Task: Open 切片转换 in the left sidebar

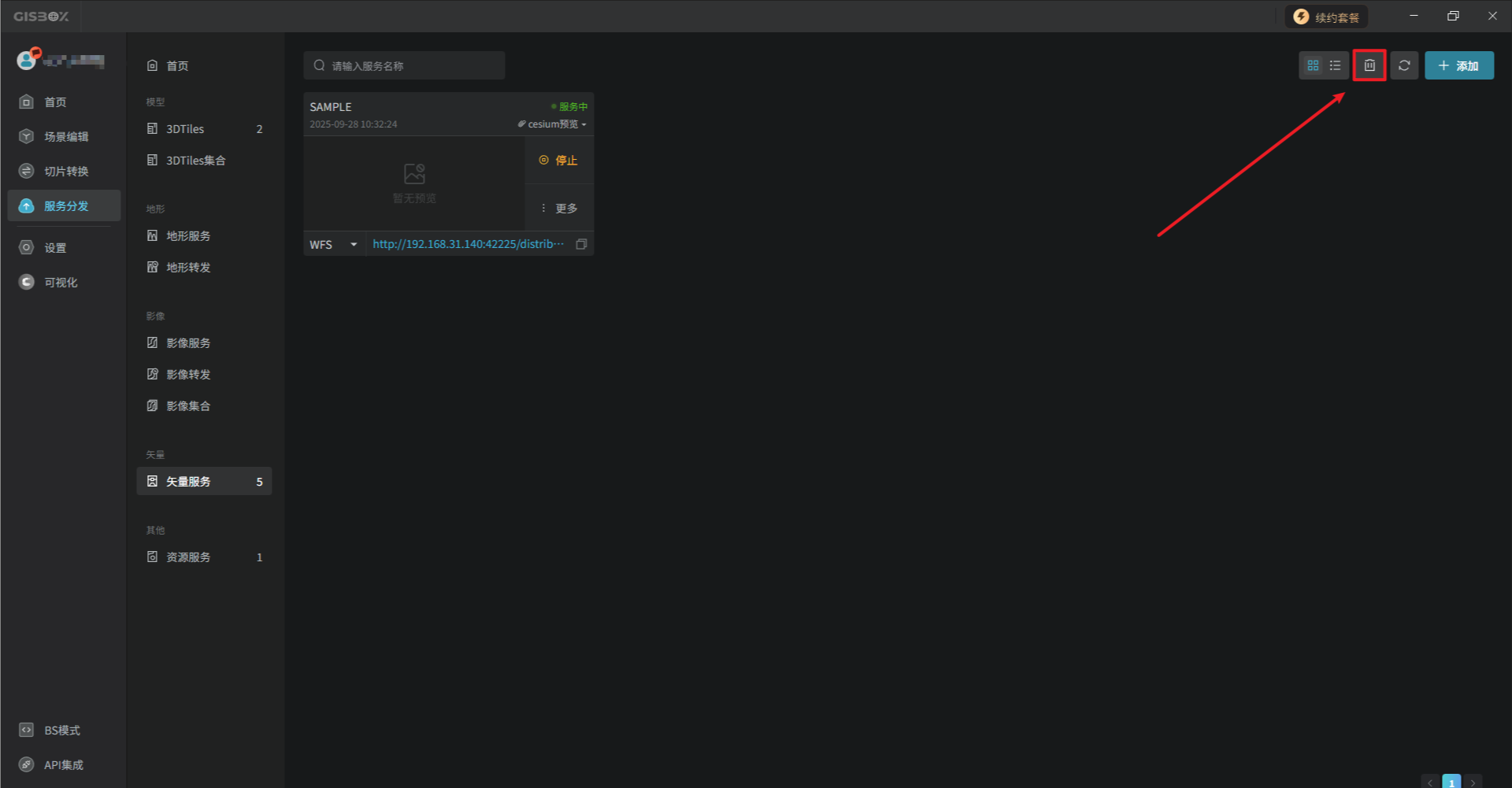Action: tap(65, 172)
